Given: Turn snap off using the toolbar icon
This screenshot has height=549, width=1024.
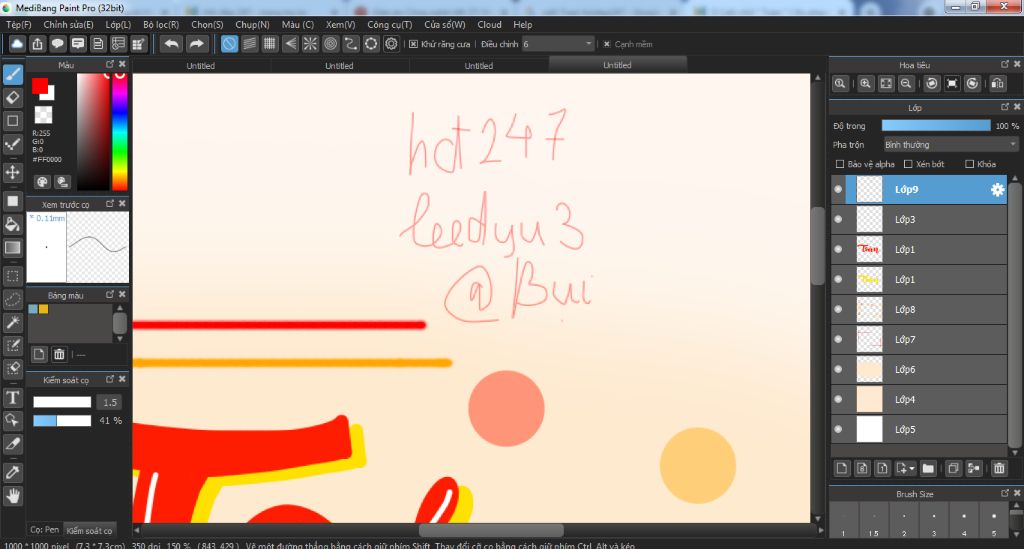Looking at the screenshot, I should [229, 44].
